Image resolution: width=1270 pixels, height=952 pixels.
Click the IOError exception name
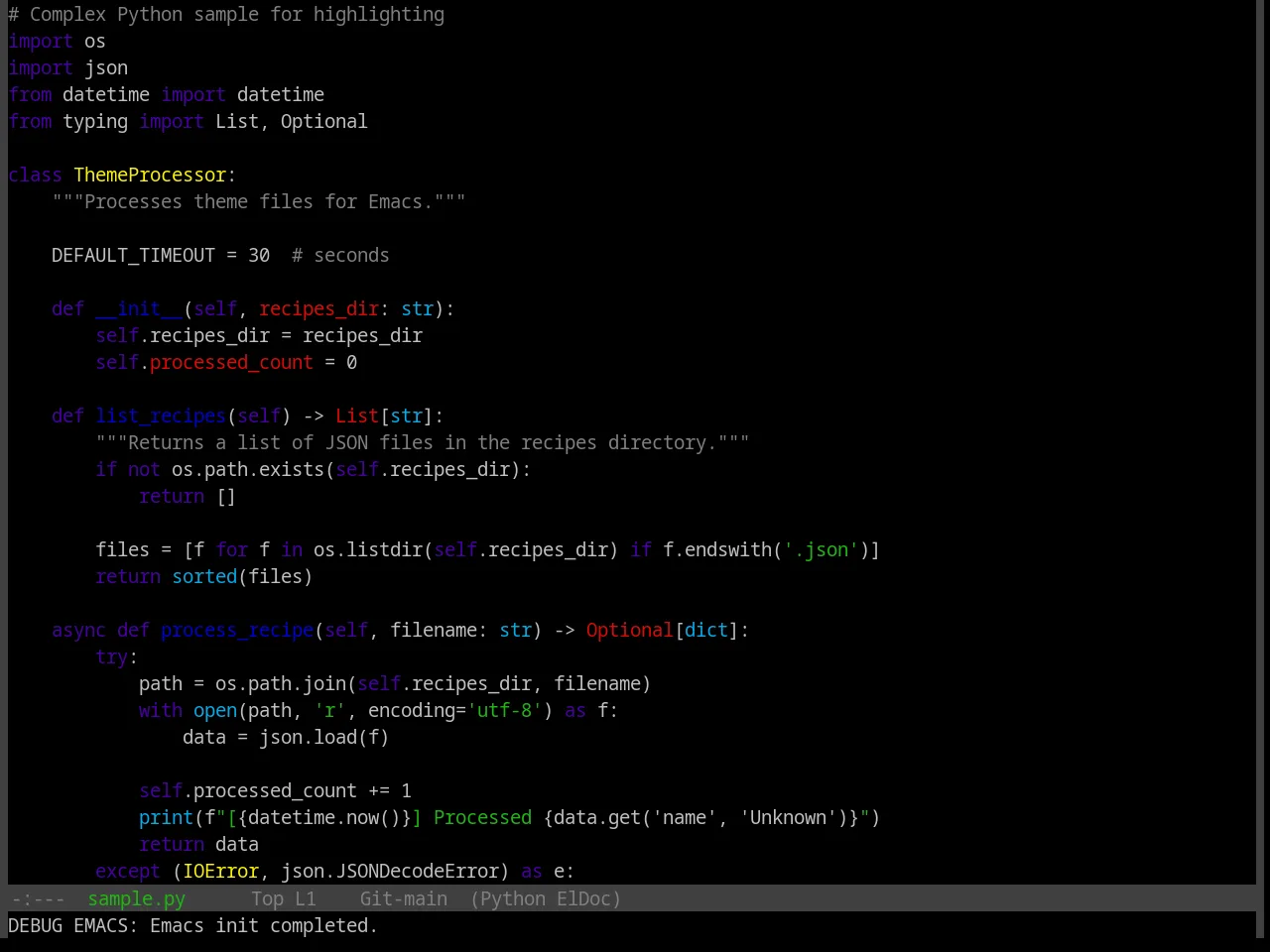click(x=220, y=872)
